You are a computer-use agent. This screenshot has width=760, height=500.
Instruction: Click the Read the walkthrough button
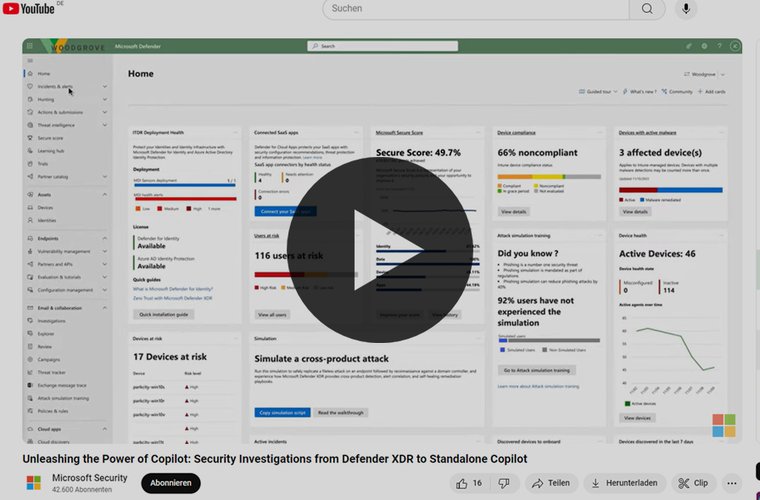340,413
